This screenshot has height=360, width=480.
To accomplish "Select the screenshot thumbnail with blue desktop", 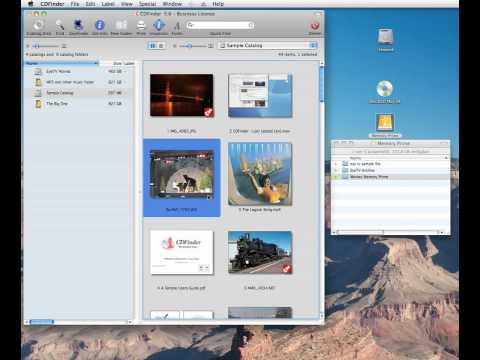I will click(x=260, y=95).
